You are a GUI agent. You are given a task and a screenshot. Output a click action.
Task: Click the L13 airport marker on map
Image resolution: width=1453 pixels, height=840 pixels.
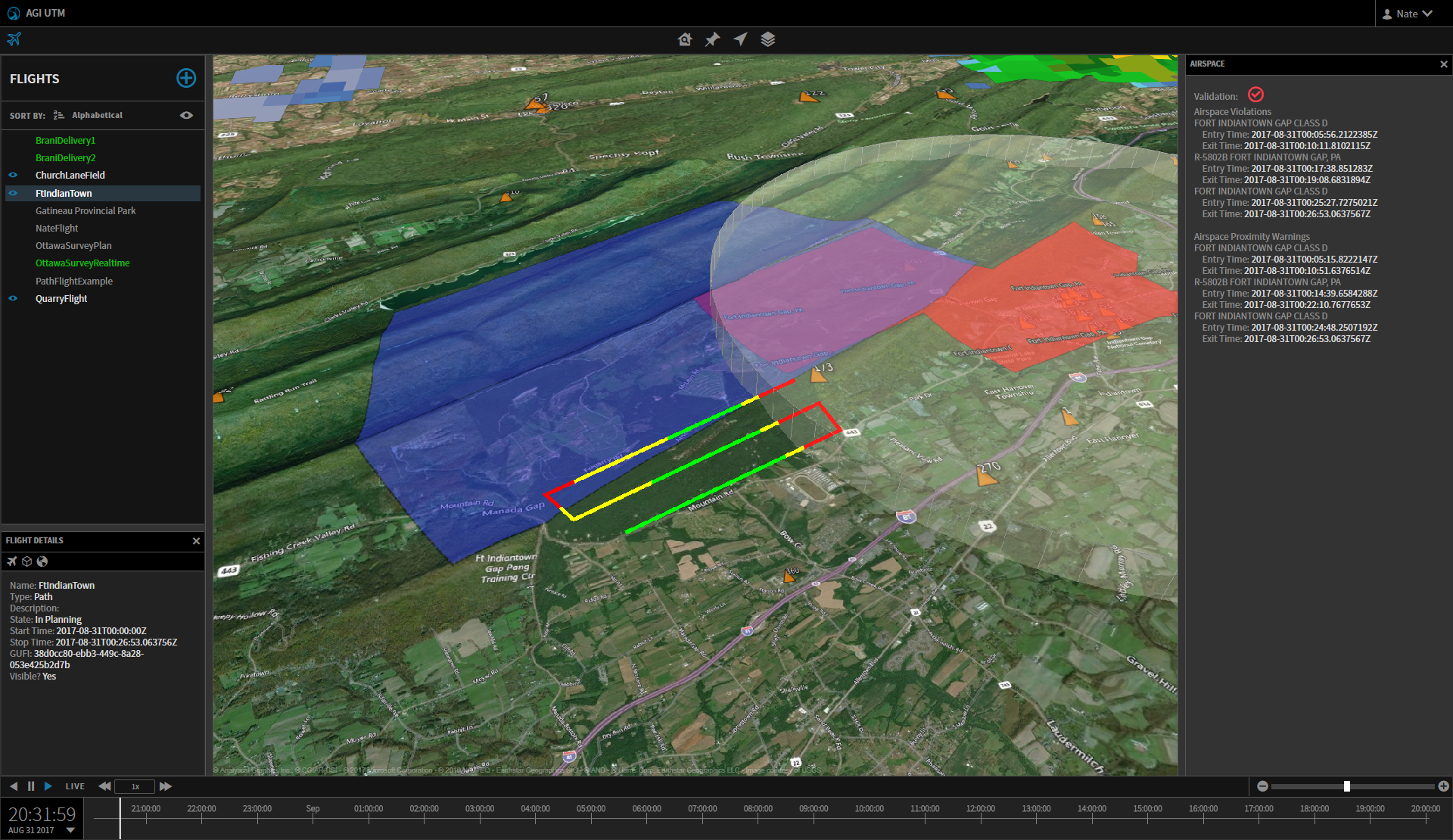(x=820, y=372)
